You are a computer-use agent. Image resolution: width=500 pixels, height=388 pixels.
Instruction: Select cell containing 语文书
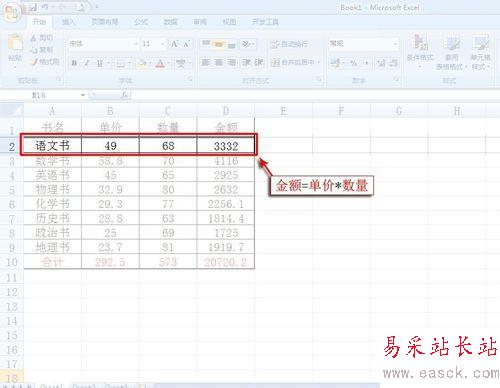(x=52, y=145)
